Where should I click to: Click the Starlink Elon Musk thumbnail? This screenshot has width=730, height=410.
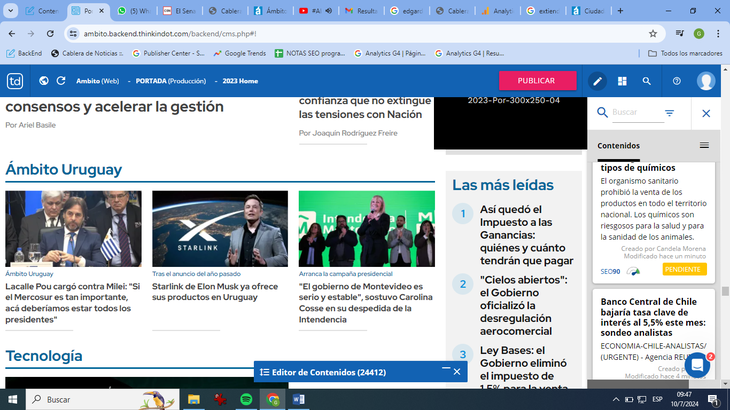220,229
